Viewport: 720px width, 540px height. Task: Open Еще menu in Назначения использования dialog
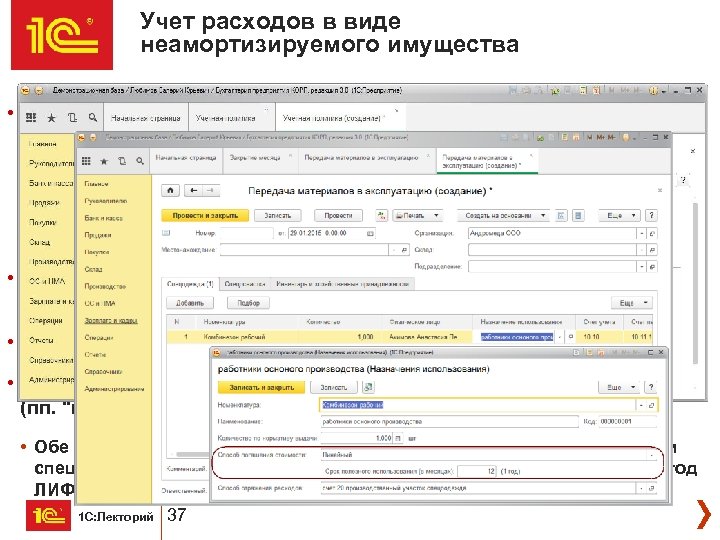pos(619,387)
